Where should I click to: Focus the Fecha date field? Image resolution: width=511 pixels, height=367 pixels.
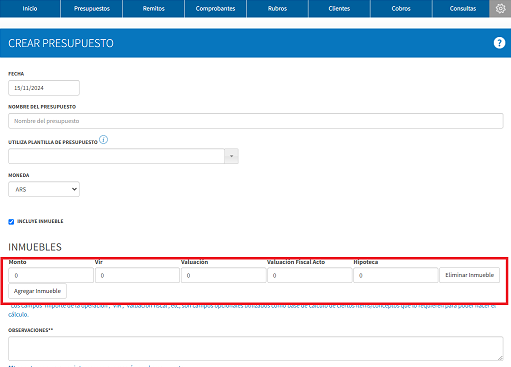[x=44, y=88]
